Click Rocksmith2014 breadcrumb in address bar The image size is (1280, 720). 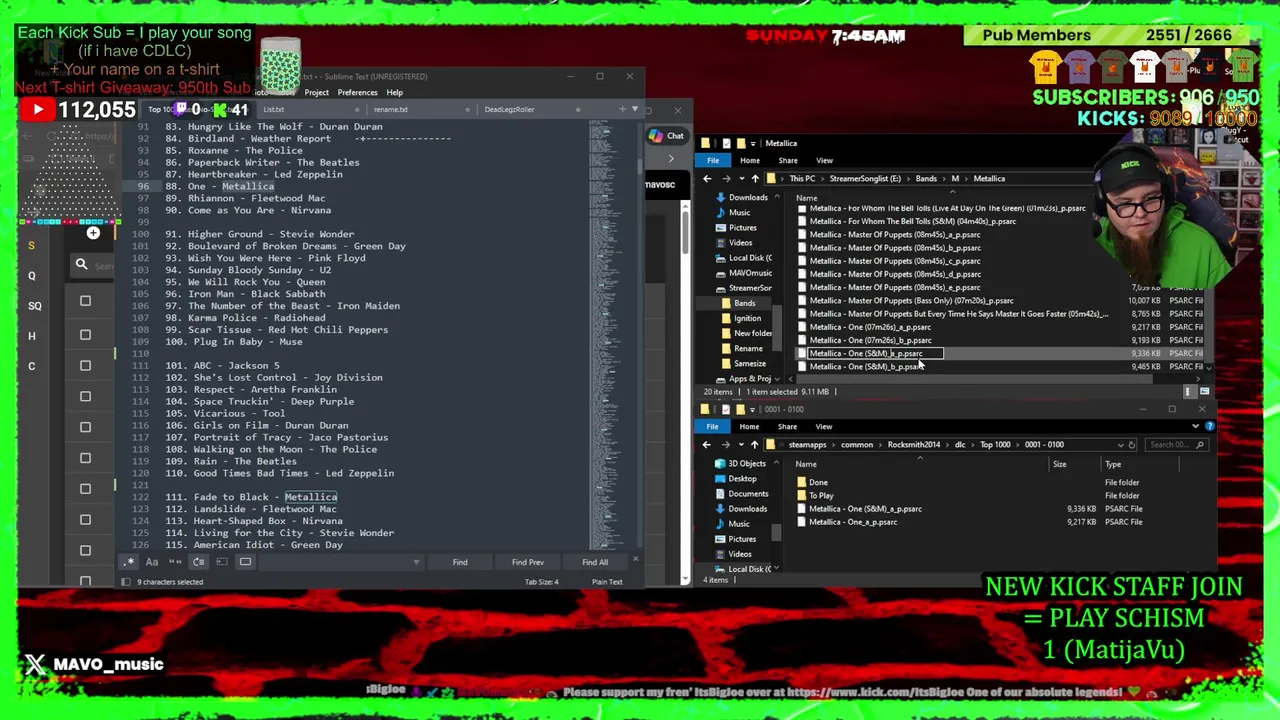914,444
